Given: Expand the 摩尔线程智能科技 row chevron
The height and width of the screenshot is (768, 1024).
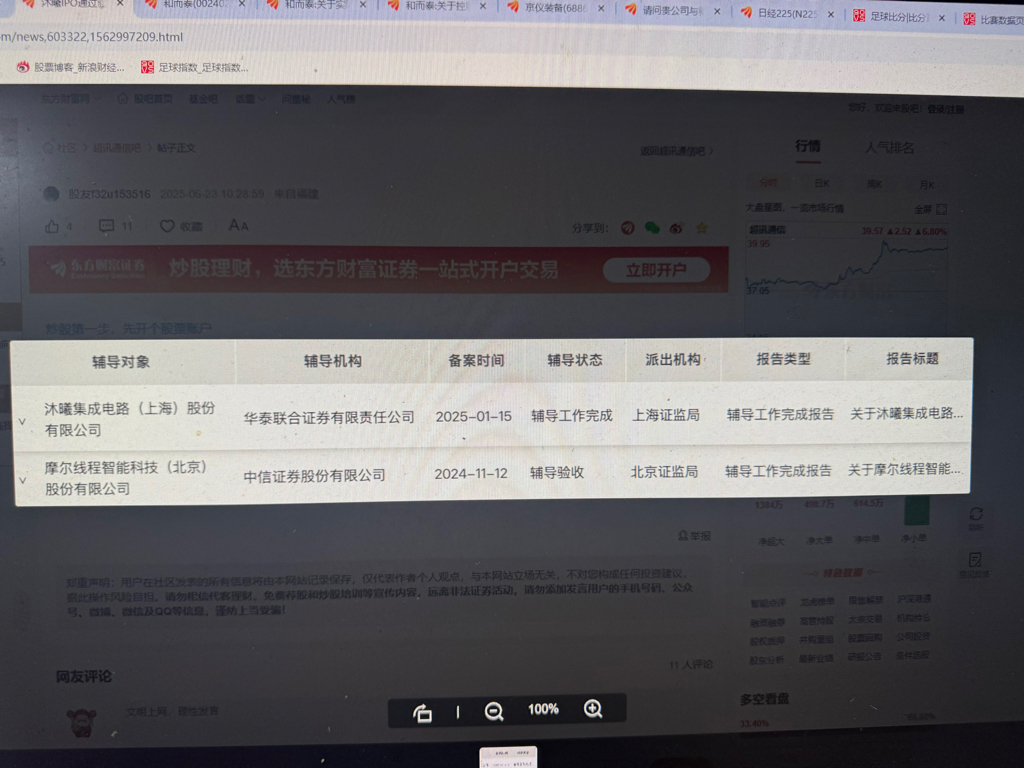Looking at the screenshot, I should point(22,481).
